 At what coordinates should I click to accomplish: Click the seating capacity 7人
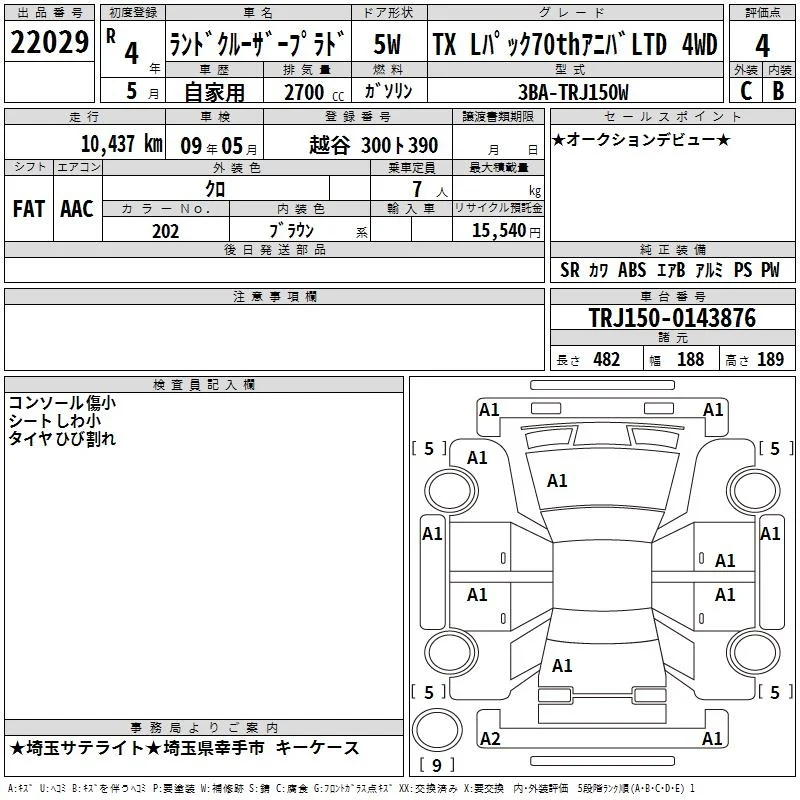(430, 189)
